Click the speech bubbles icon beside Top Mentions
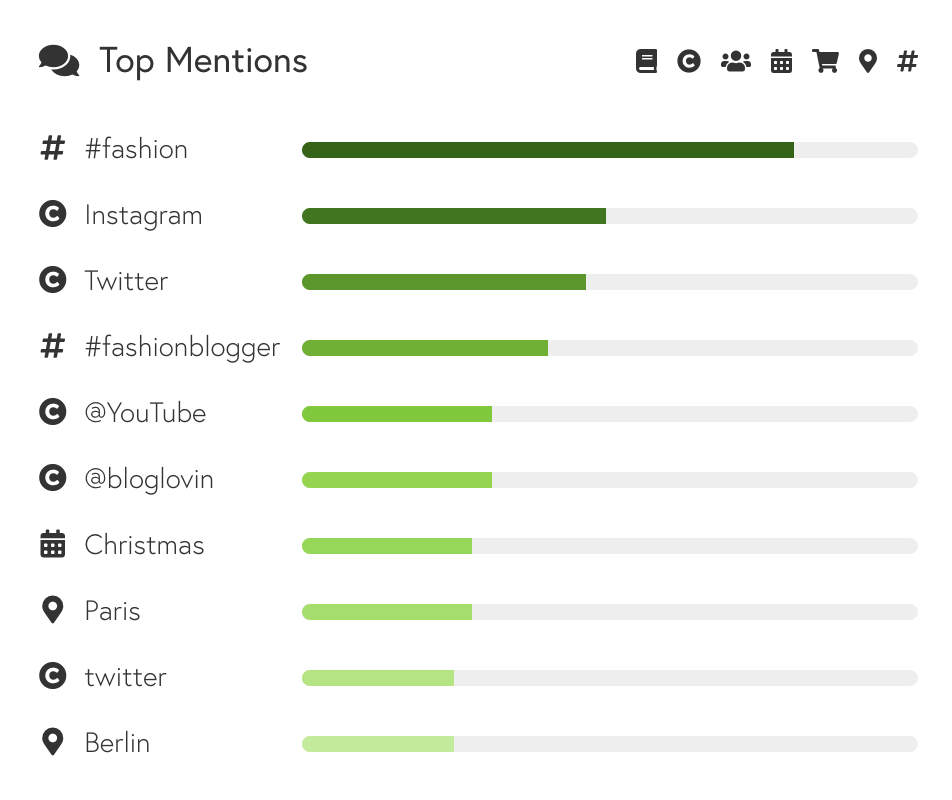952x800 pixels. 59,61
